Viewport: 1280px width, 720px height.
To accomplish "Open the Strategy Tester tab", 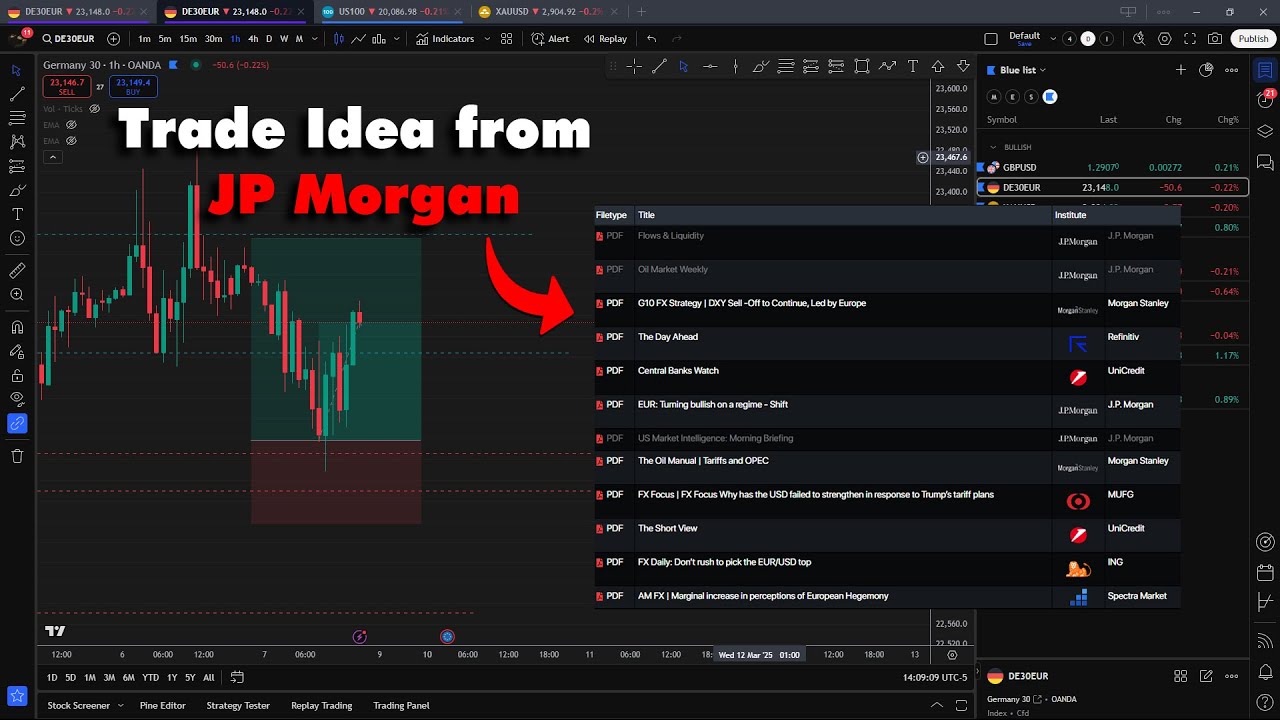I will tap(238, 705).
